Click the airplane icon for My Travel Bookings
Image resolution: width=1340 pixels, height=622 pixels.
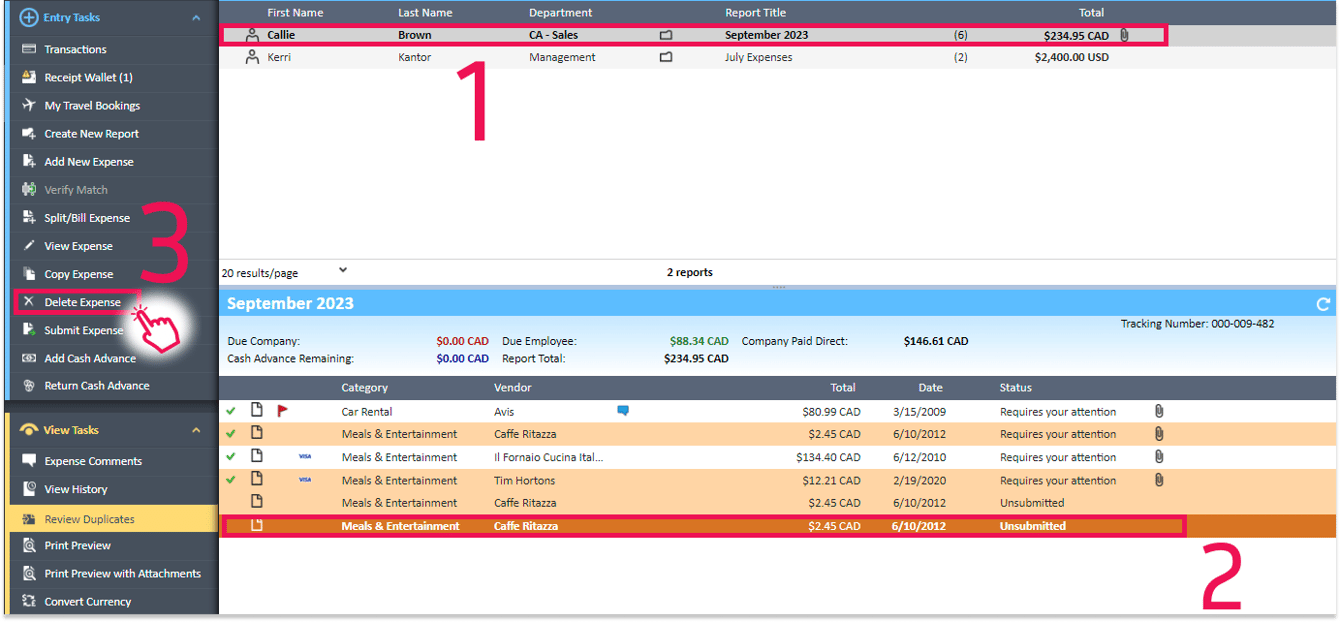tap(29, 105)
